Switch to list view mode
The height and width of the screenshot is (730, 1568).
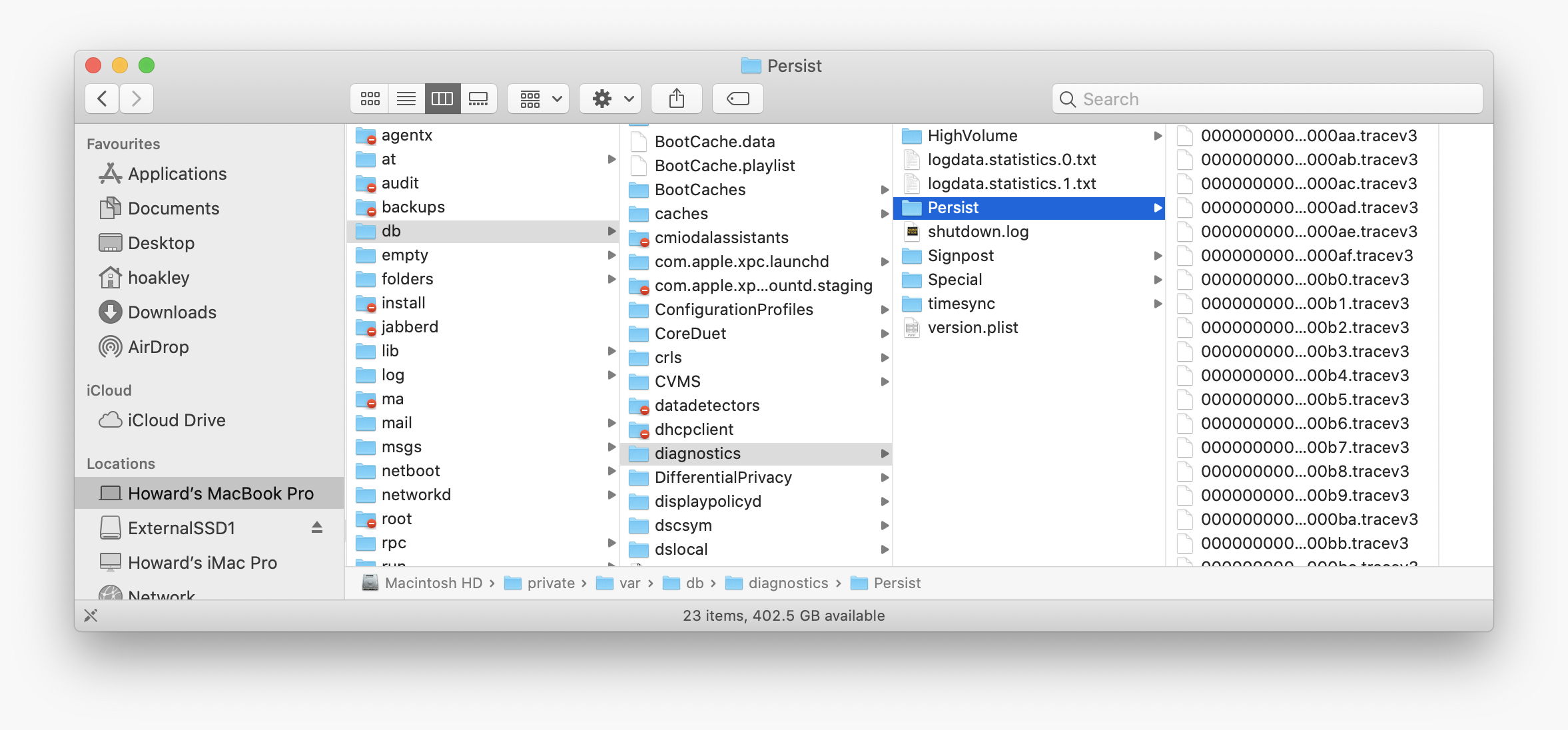(406, 99)
